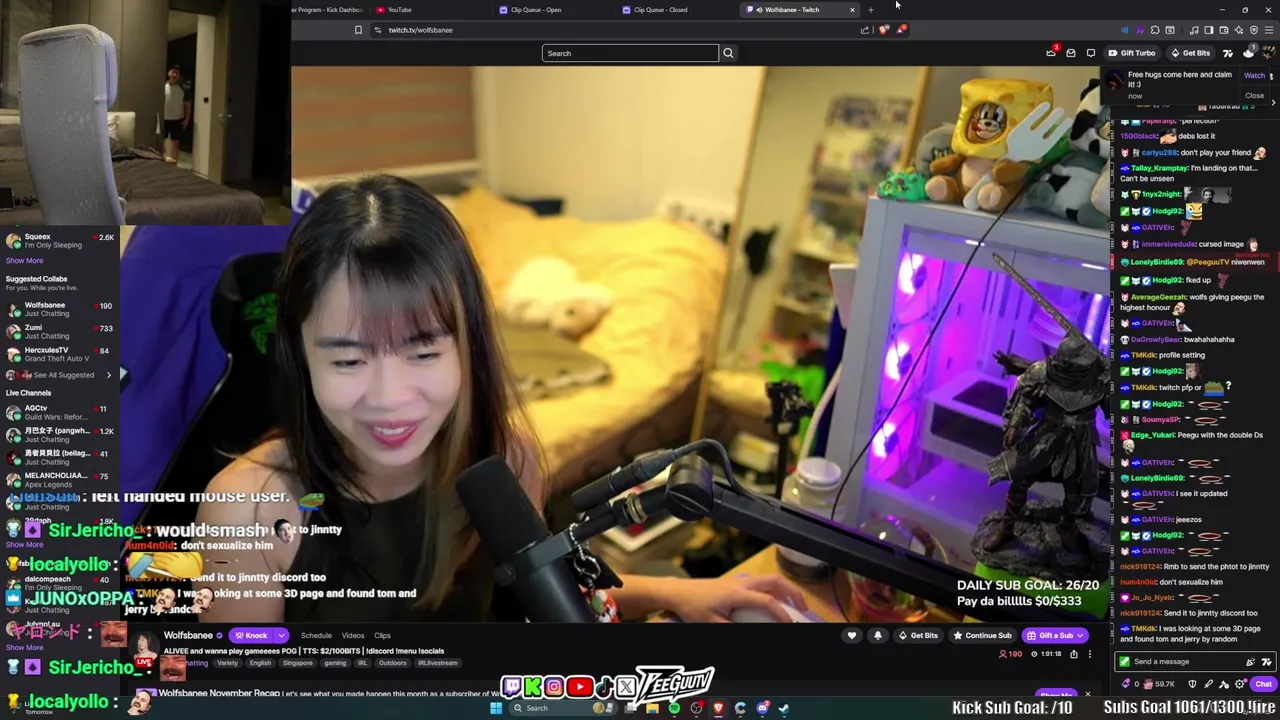Open the browser hamburger menu
Image resolution: width=1280 pixels, height=720 pixels.
[x=1271, y=30]
